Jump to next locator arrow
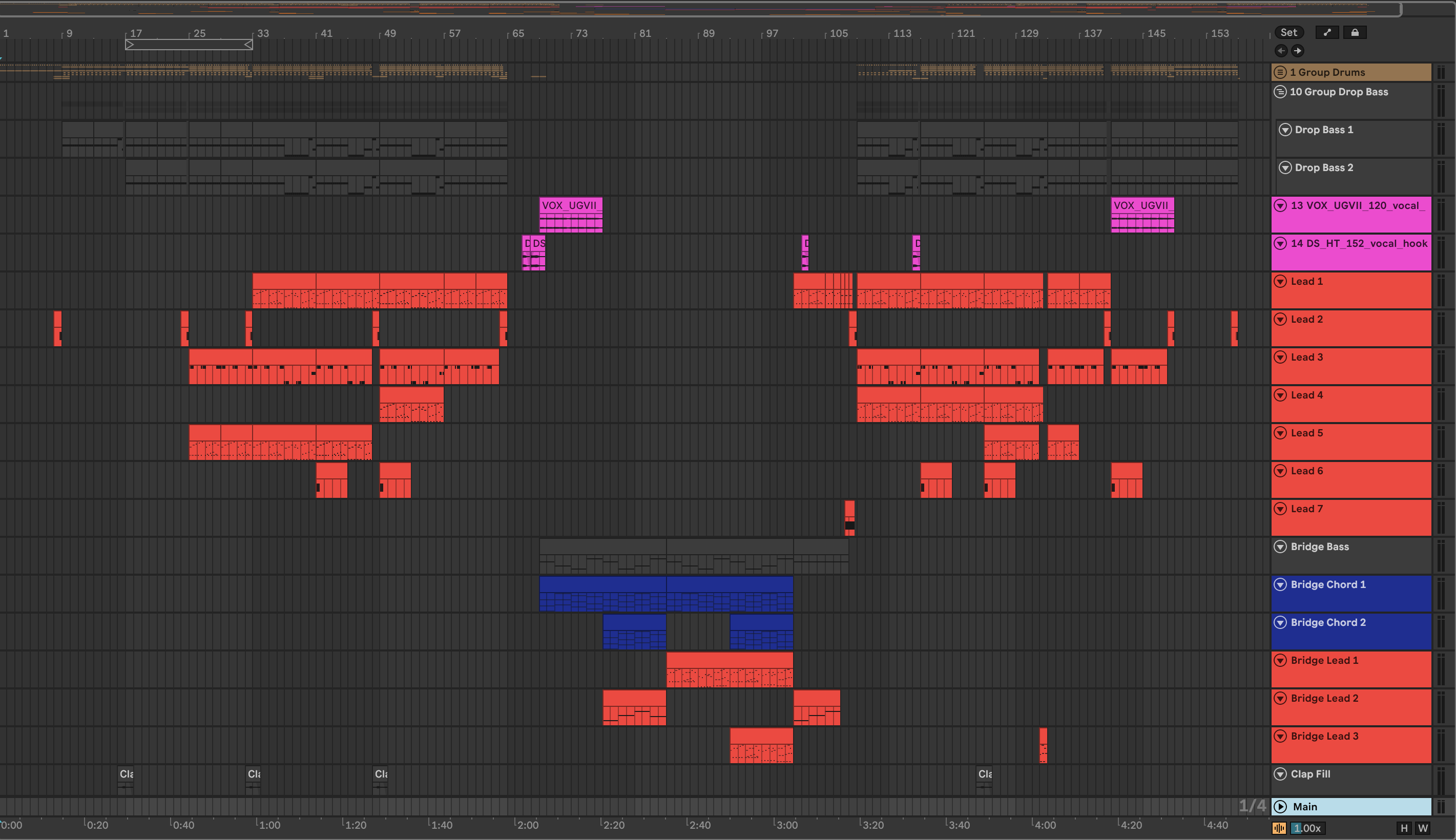Image resolution: width=1456 pixels, height=840 pixels. click(x=1297, y=51)
